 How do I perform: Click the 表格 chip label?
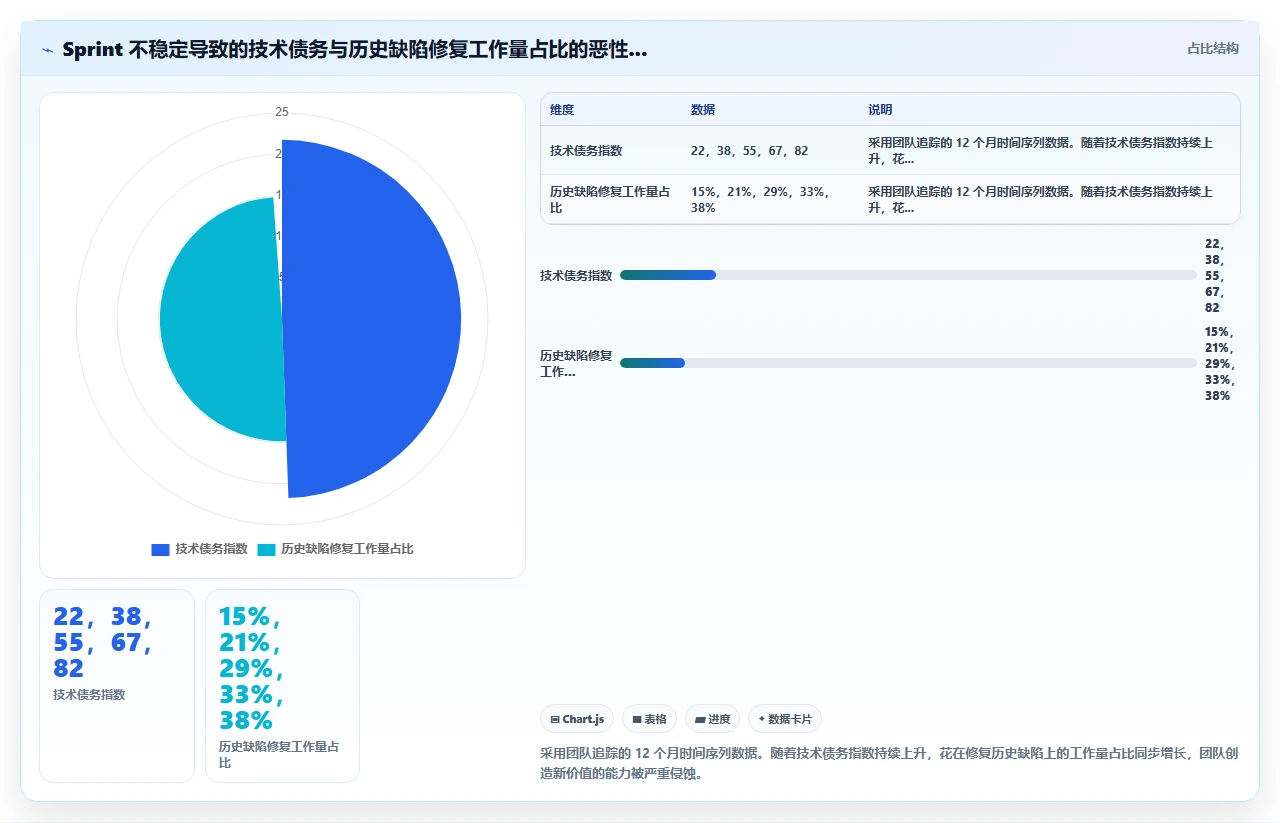point(655,719)
